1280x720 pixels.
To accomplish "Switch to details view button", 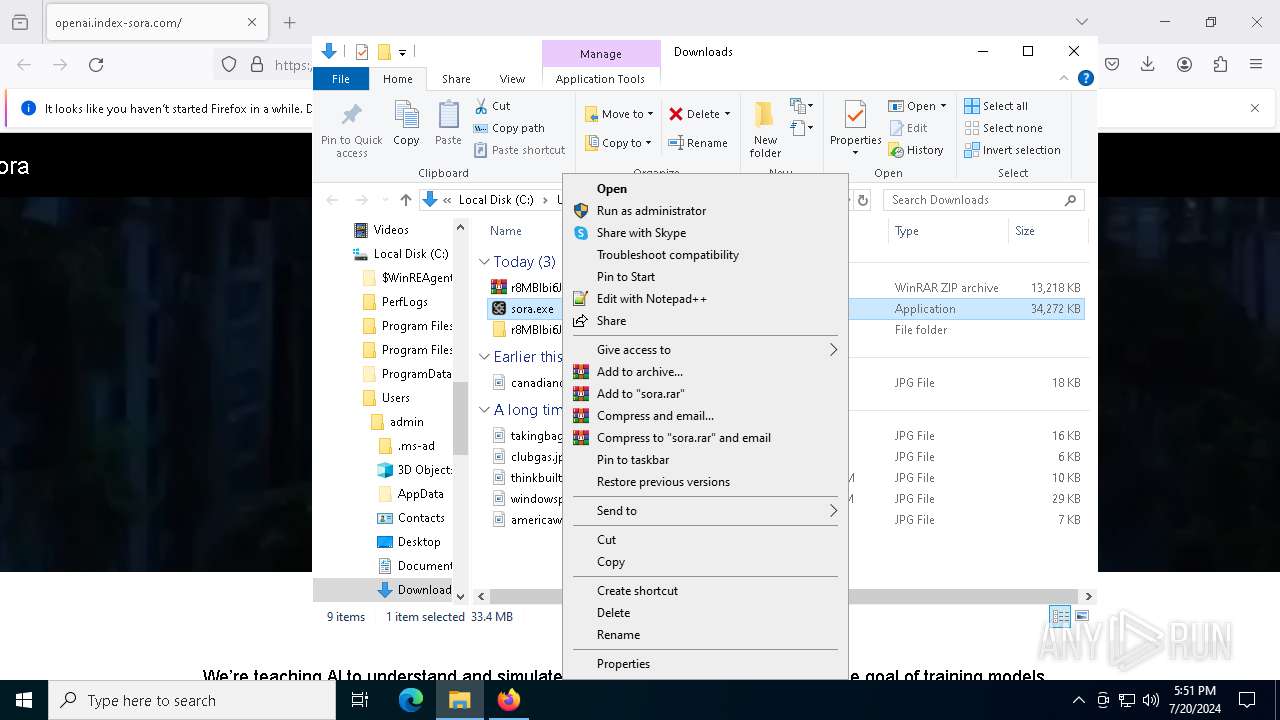I will pyautogui.click(x=1060, y=616).
